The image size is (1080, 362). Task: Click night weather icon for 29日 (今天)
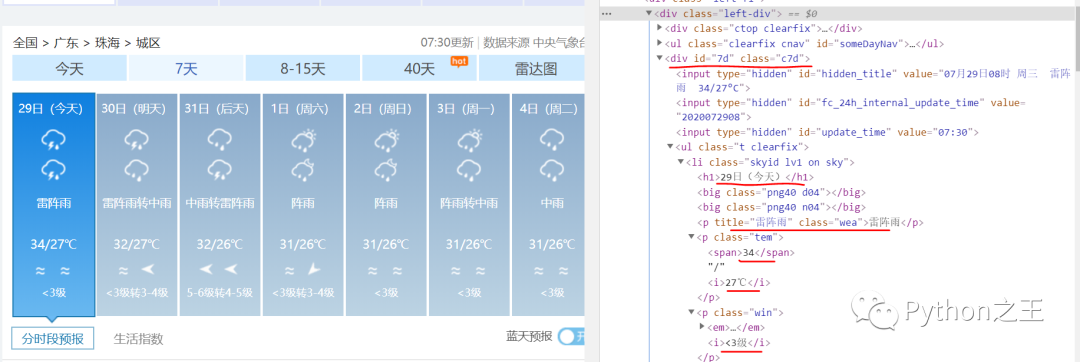(x=54, y=169)
